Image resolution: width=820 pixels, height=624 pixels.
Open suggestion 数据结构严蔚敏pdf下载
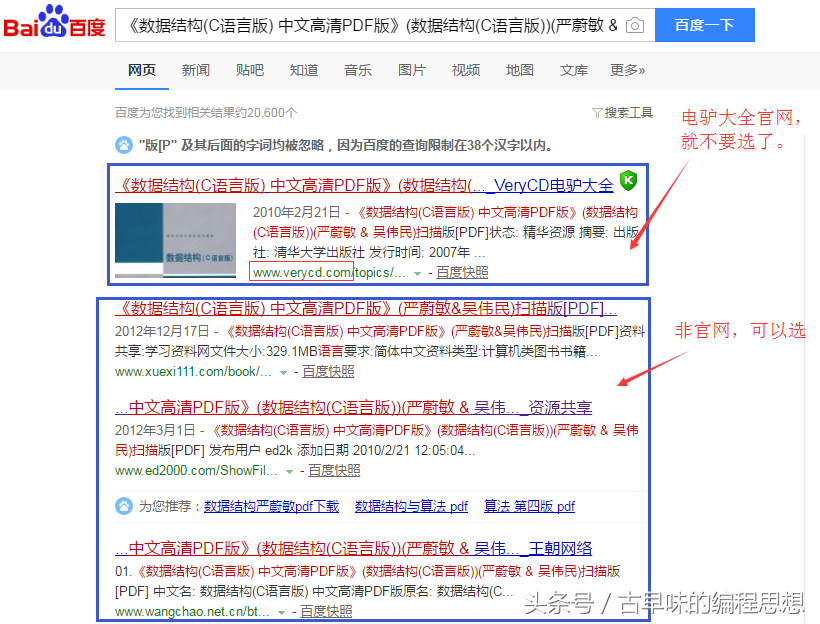click(271, 506)
